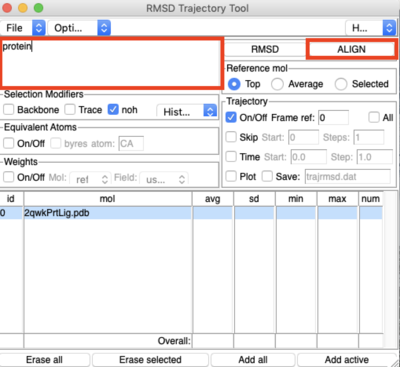
Task: Open the Options menu dropdown
Action: [79, 28]
